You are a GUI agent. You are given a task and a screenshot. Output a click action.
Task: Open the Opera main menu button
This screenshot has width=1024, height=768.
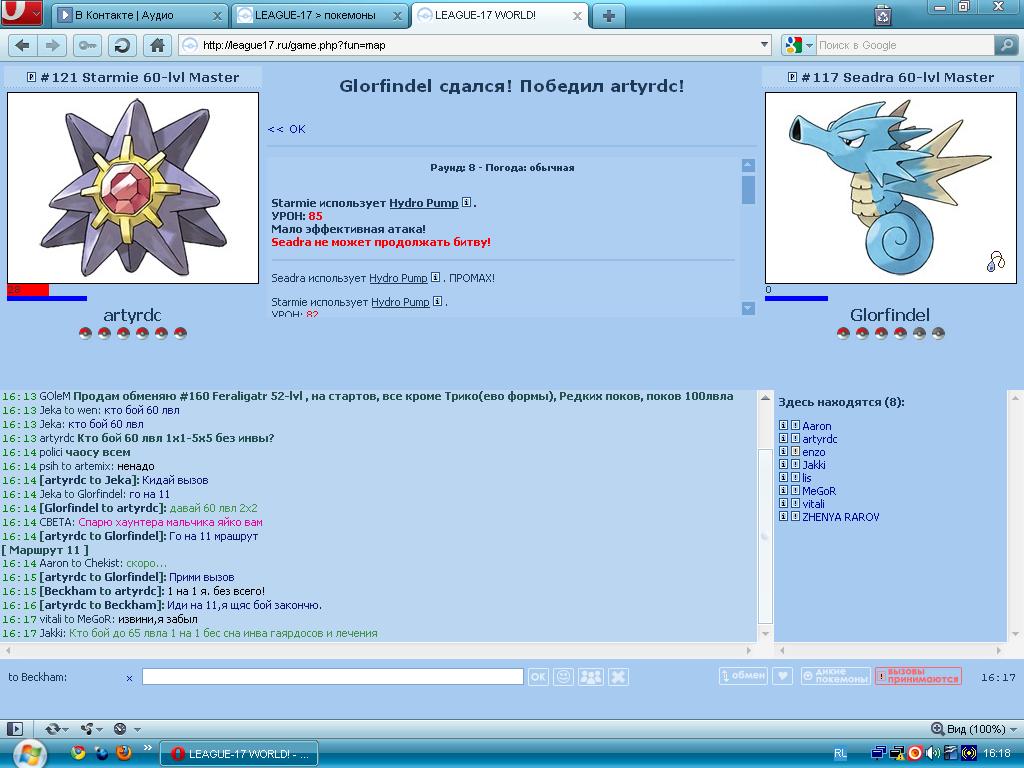point(21,12)
